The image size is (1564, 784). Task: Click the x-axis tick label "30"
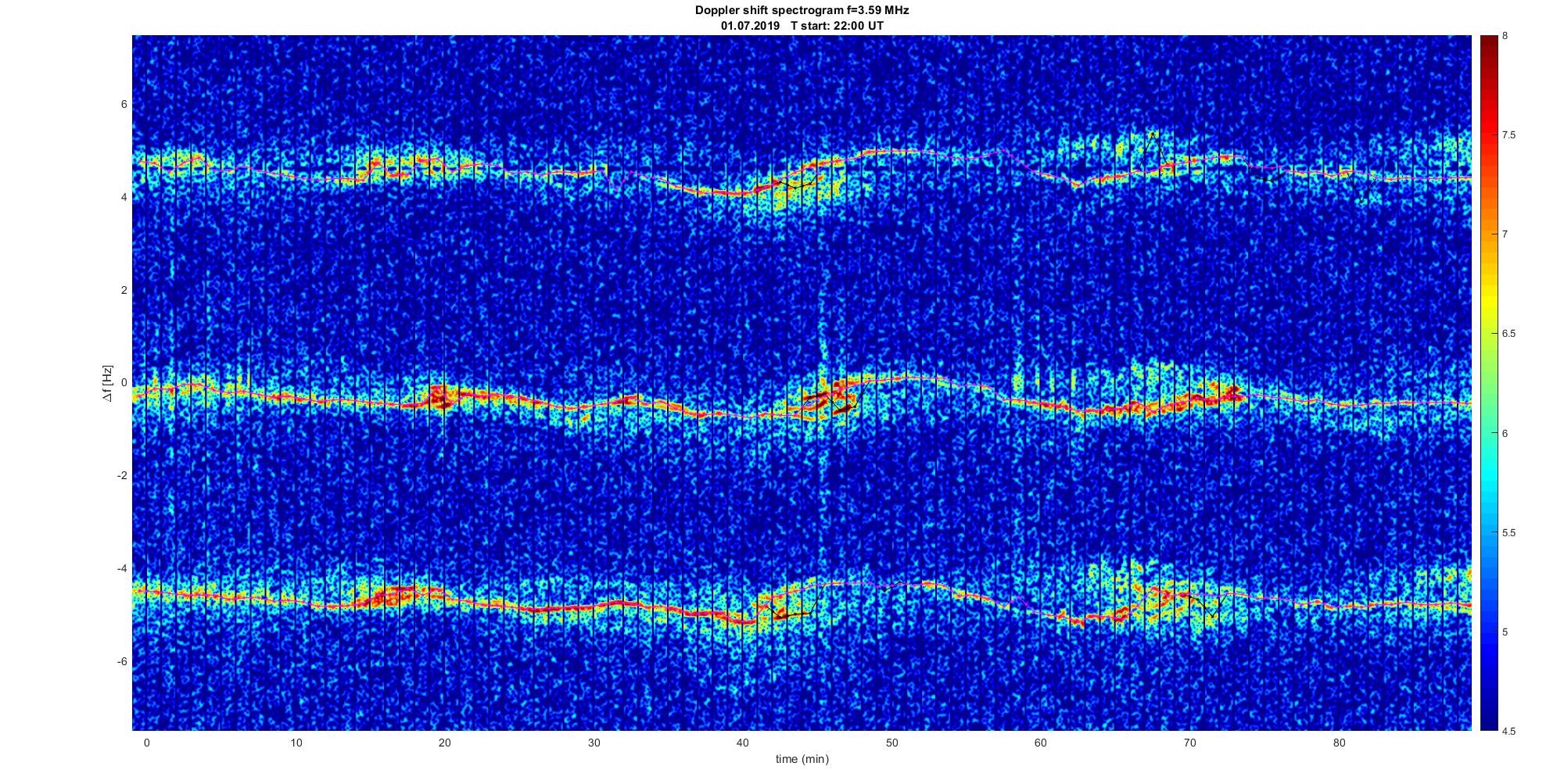[x=594, y=743]
